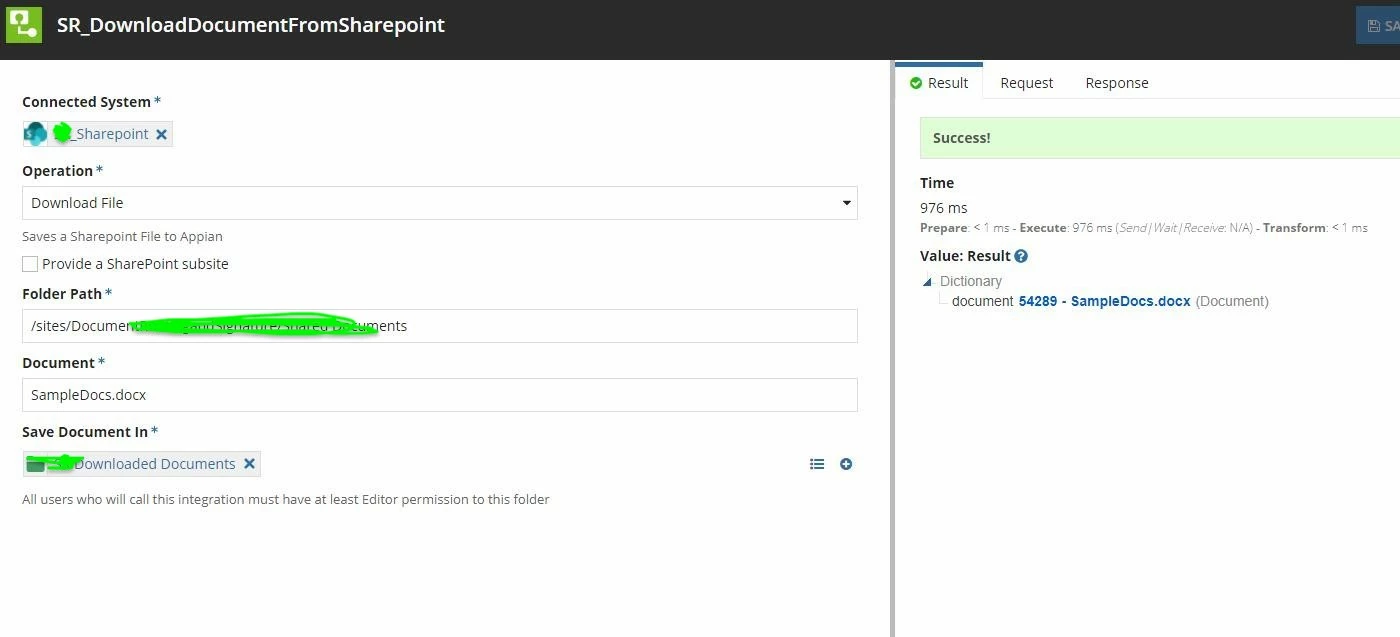Click the SR_DownloadDocumentFromSharepoint title
The height and width of the screenshot is (637, 1400).
[x=251, y=25]
